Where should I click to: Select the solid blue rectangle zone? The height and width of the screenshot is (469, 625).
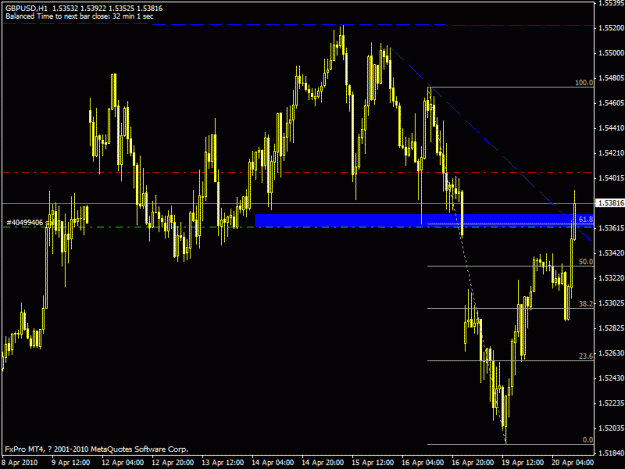pos(425,220)
